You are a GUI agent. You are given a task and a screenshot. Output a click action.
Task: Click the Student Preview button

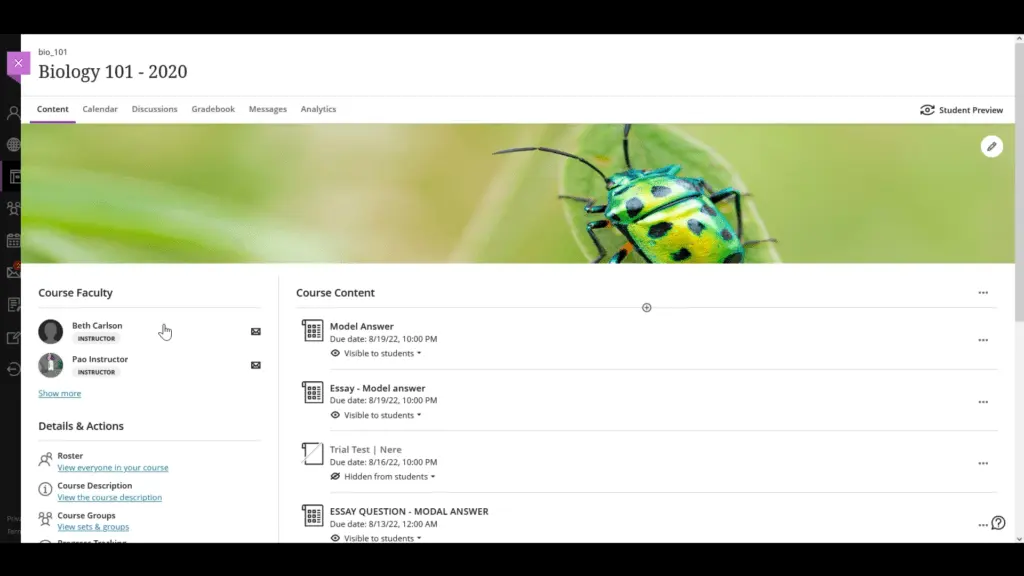pos(961,110)
